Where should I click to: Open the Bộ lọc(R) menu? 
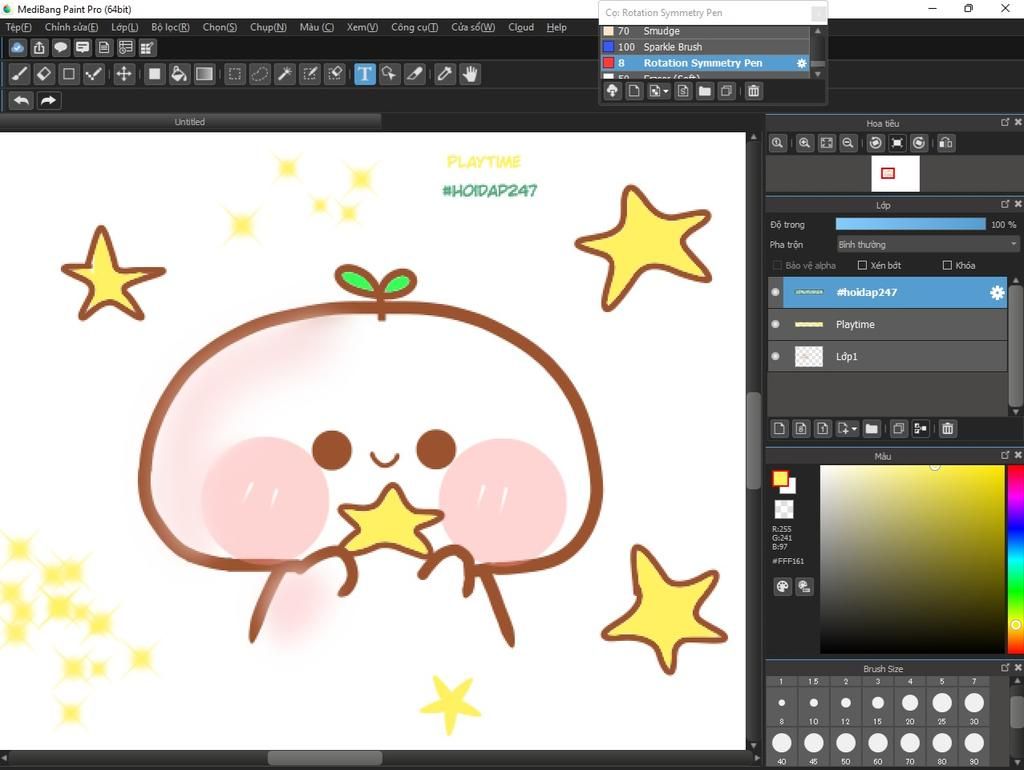[x=170, y=27]
